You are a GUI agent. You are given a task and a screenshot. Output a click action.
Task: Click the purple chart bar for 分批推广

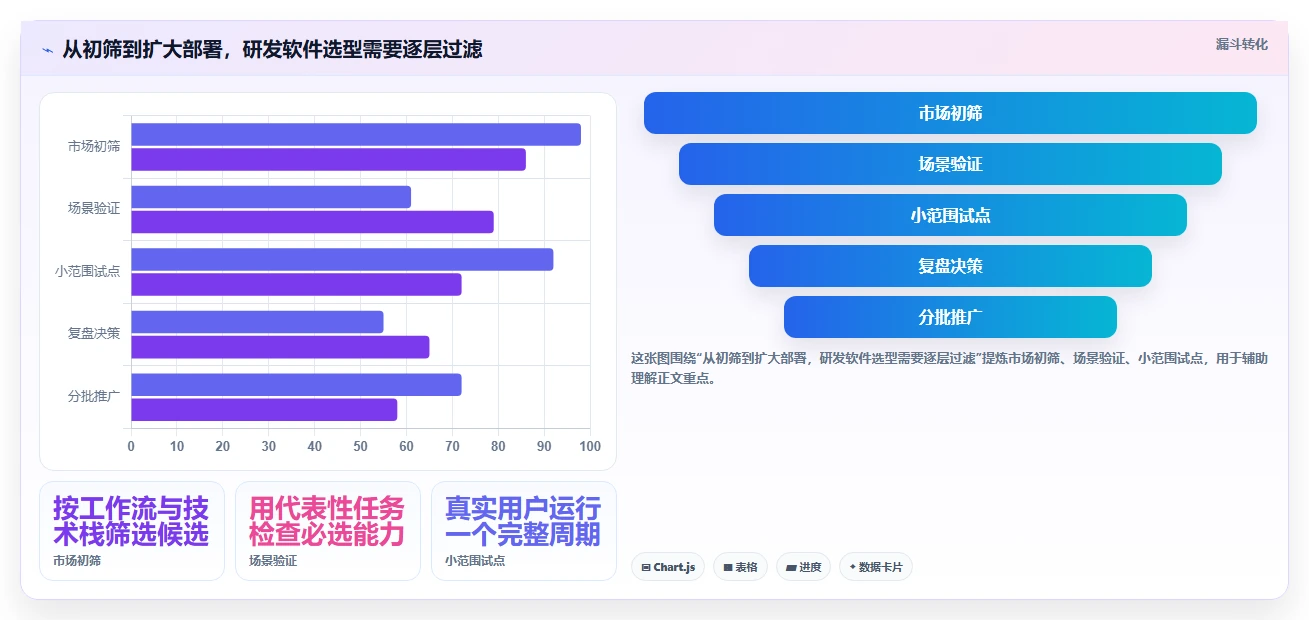point(264,409)
